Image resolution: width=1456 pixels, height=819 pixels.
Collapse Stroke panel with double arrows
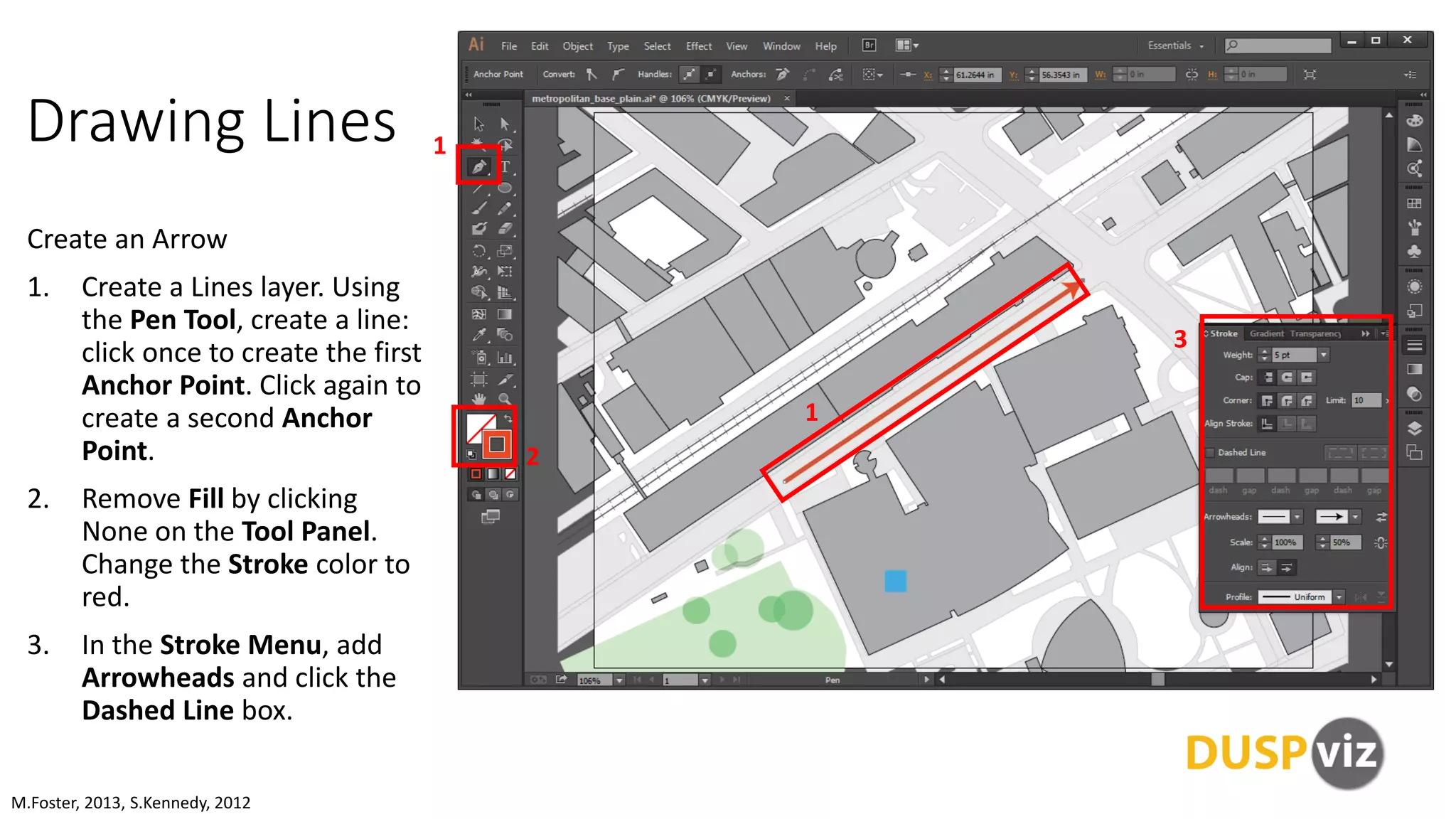point(1366,333)
